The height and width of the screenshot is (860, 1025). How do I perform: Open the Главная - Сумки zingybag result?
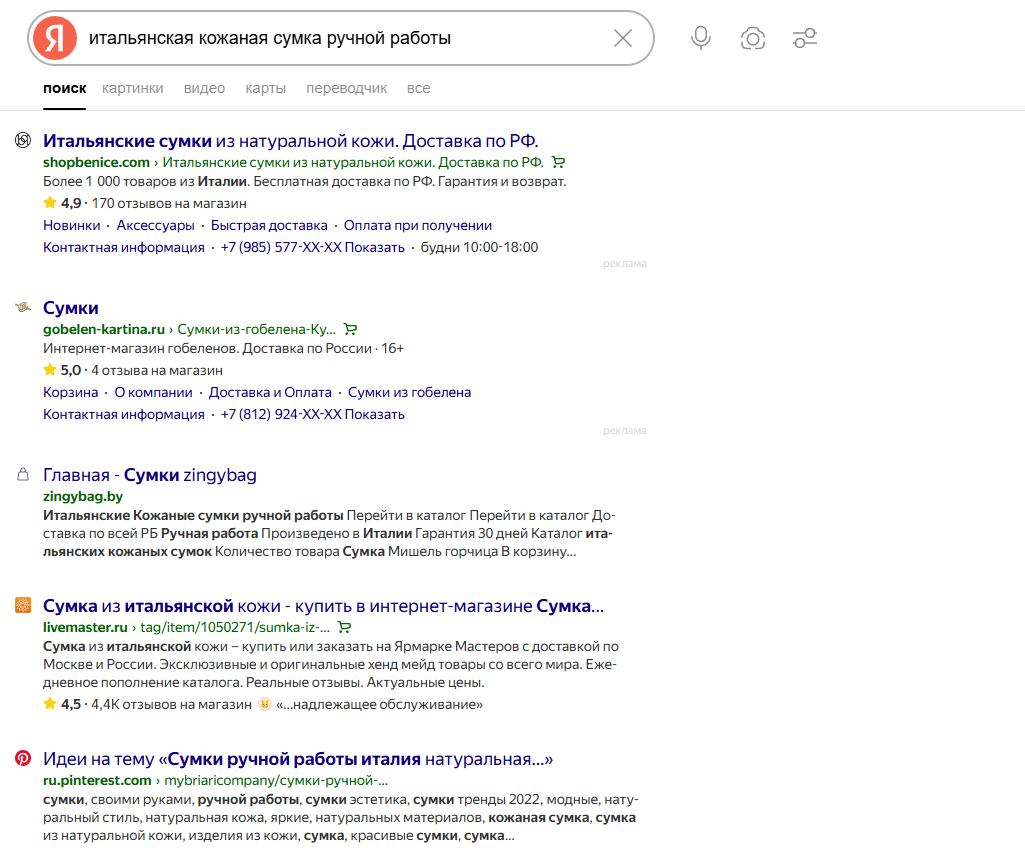150,475
